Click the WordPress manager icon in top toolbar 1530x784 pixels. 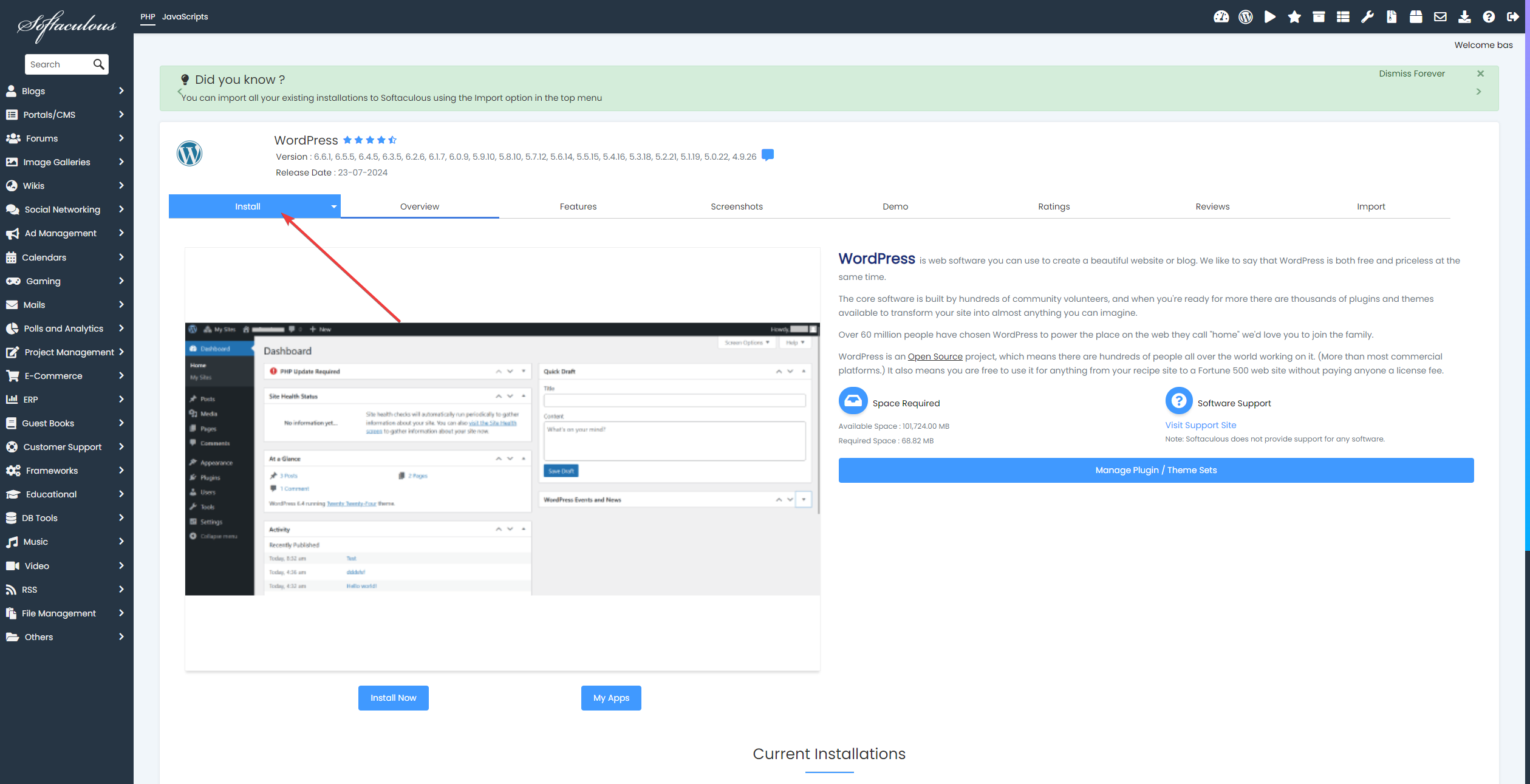(1246, 17)
